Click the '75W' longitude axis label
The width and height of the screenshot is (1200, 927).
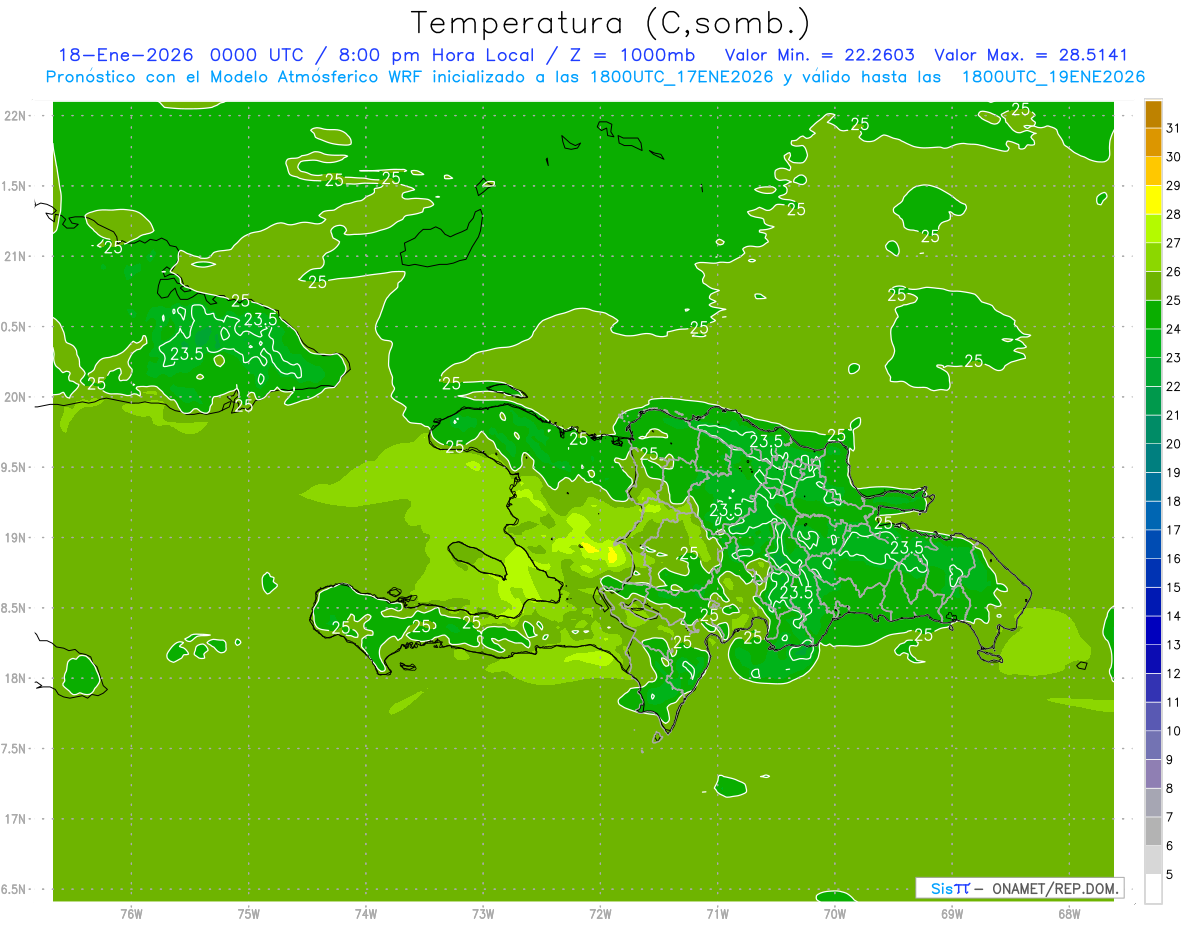(249, 914)
